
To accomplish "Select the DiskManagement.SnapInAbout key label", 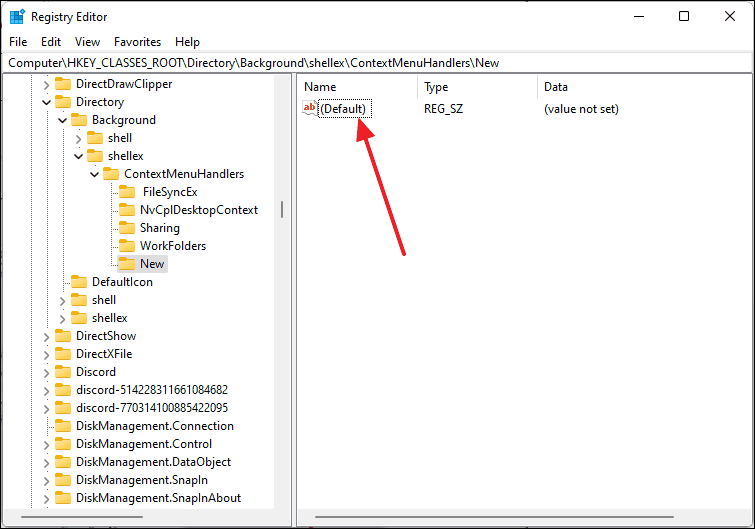I will point(158,498).
